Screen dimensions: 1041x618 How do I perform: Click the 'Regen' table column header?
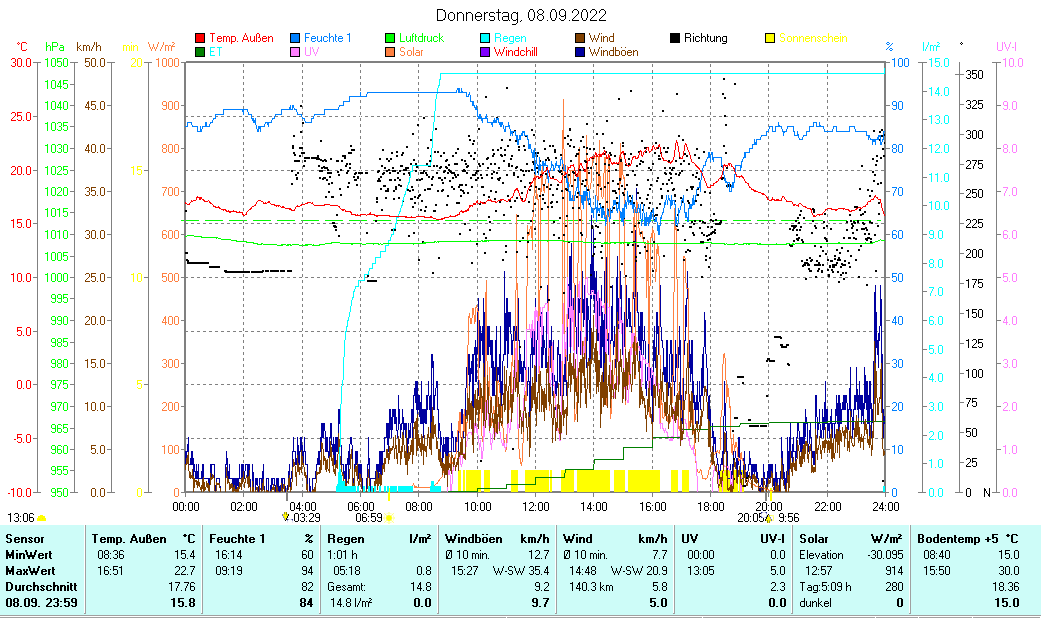tap(345, 539)
